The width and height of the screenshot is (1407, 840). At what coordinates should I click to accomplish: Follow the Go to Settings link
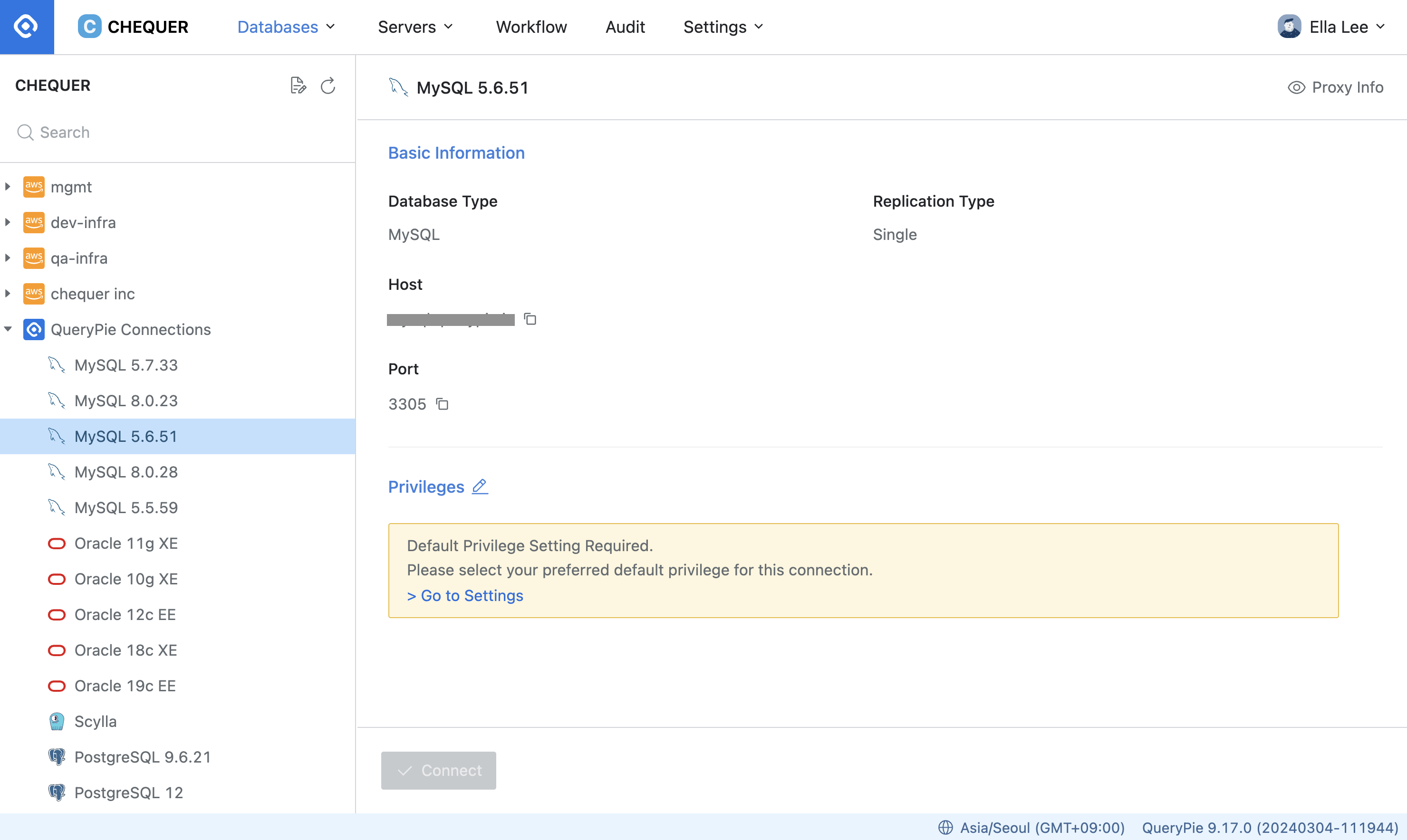(x=465, y=596)
